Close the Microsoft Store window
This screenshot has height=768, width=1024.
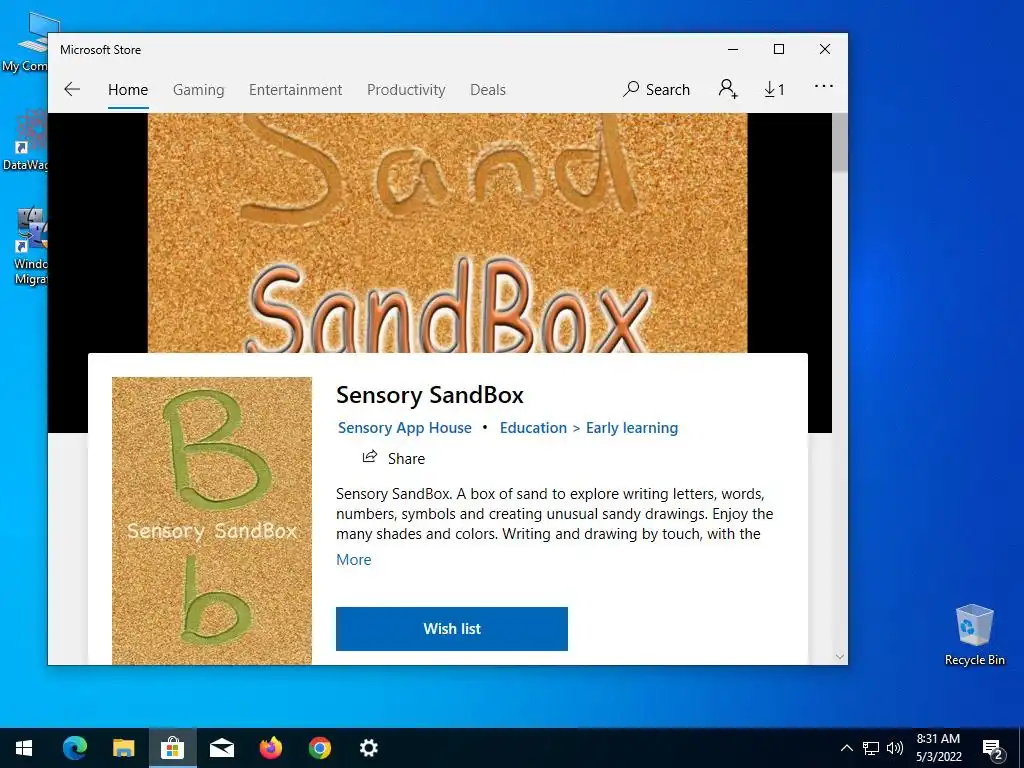pos(825,50)
